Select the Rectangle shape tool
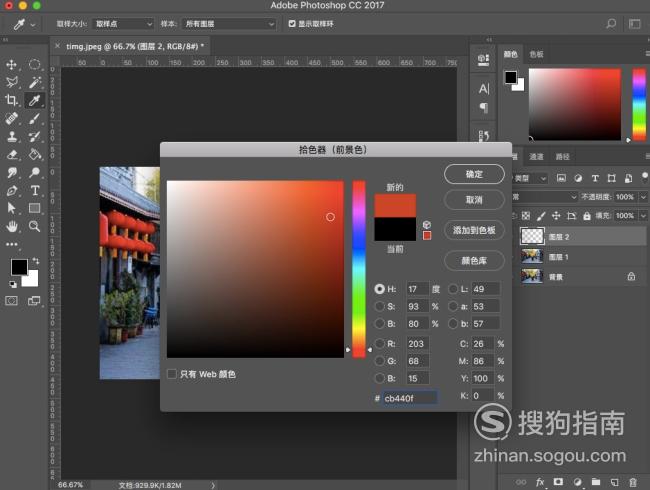Screen dimensions: 650x490 pos(34,208)
